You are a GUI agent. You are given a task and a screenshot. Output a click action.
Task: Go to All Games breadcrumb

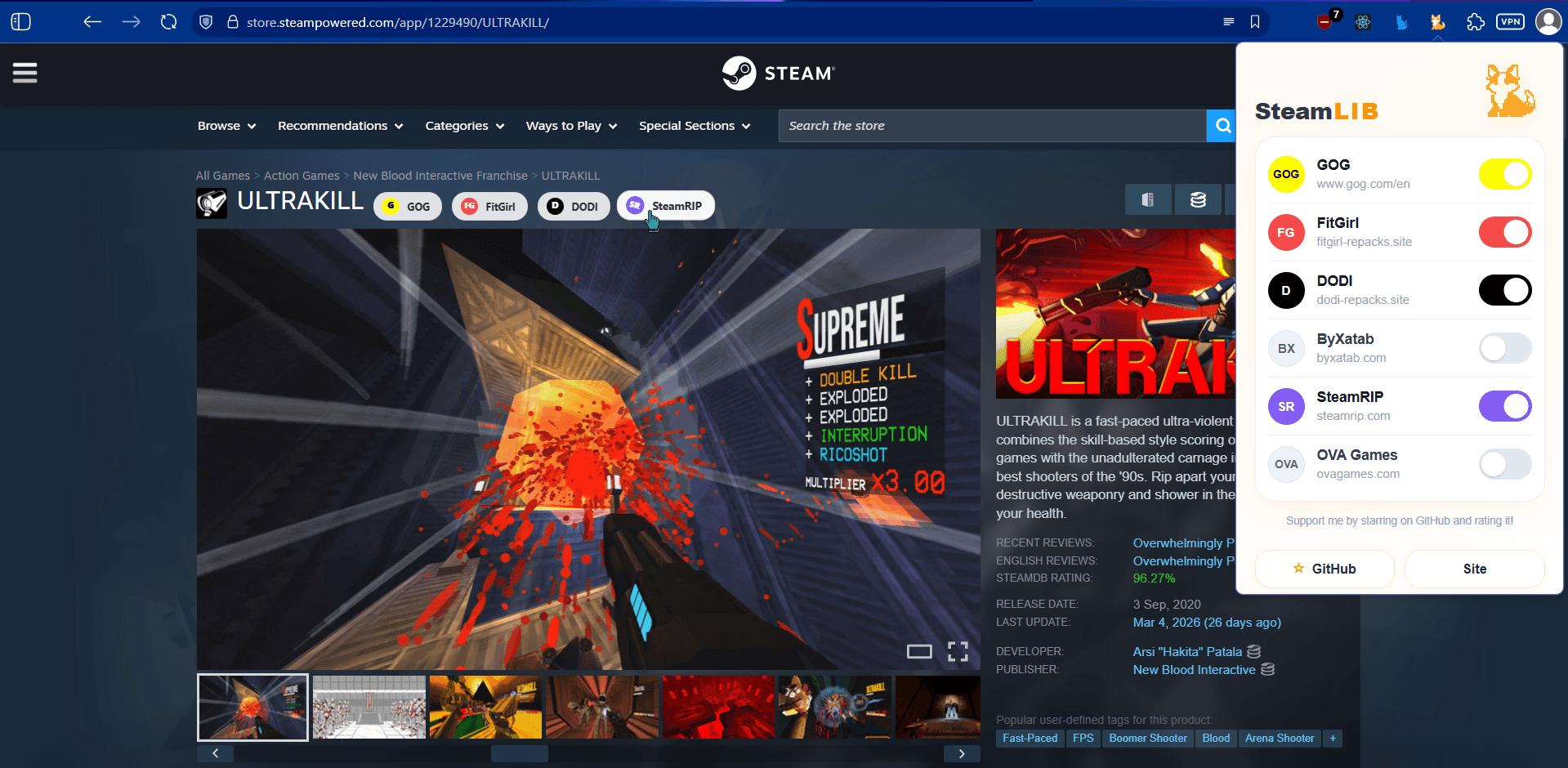pos(223,176)
